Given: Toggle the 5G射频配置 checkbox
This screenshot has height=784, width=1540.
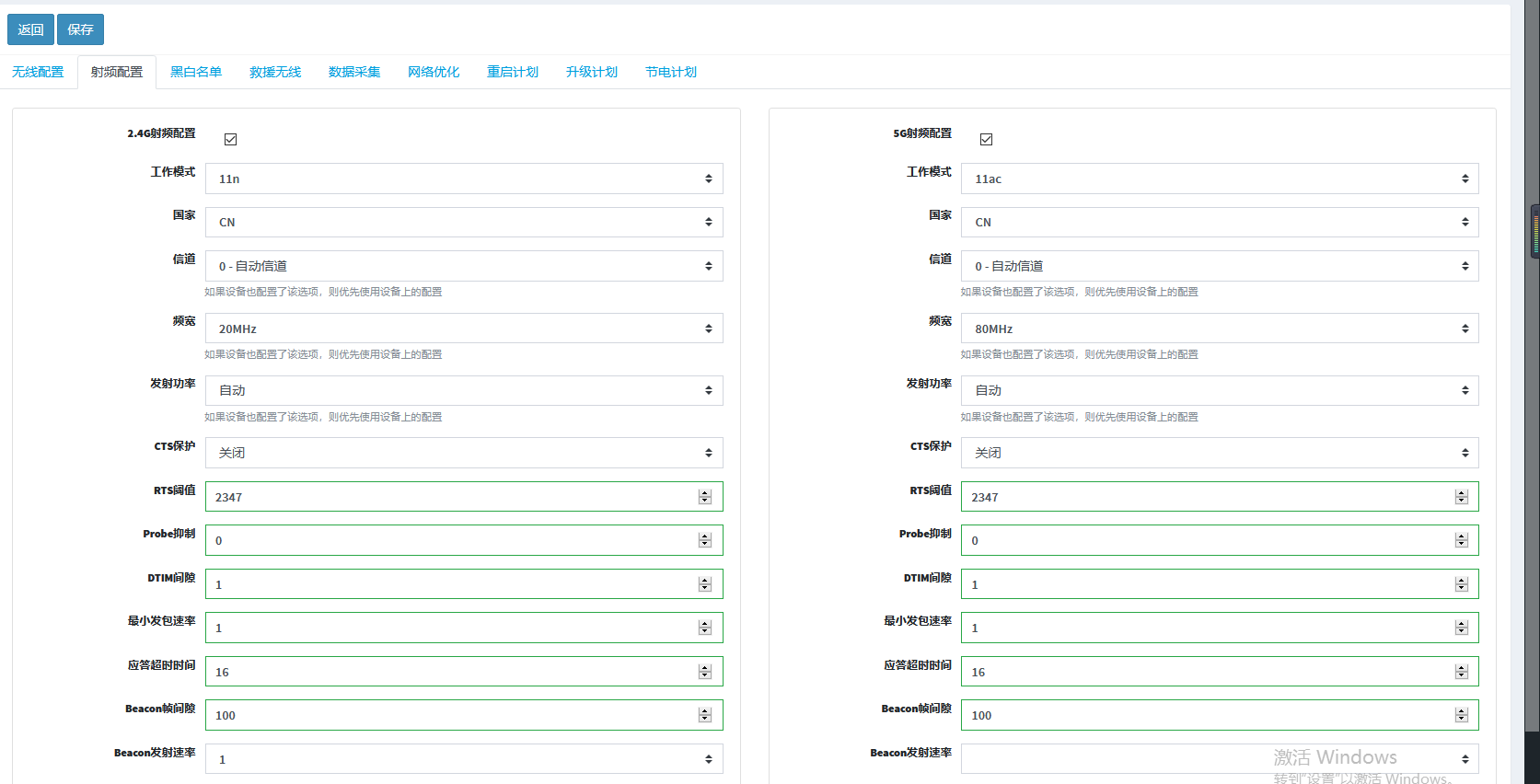Looking at the screenshot, I should [x=987, y=139].
